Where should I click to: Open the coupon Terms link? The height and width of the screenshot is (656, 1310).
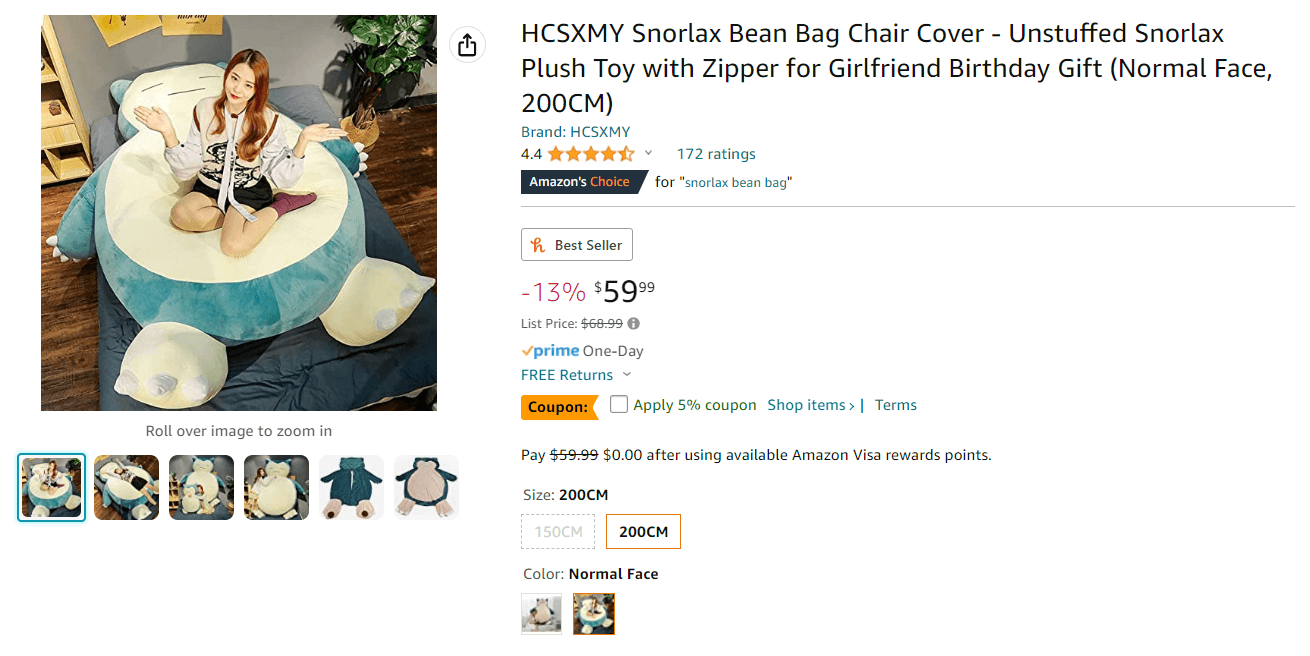[896, 405]
